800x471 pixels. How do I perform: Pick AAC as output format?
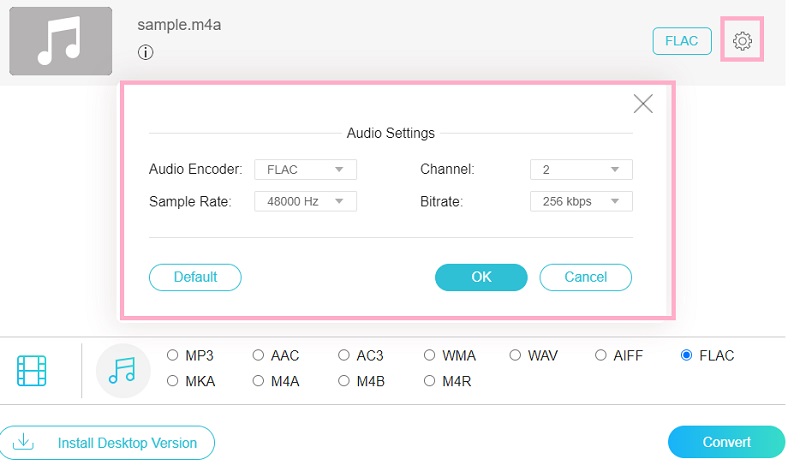(x=259, y=355)
